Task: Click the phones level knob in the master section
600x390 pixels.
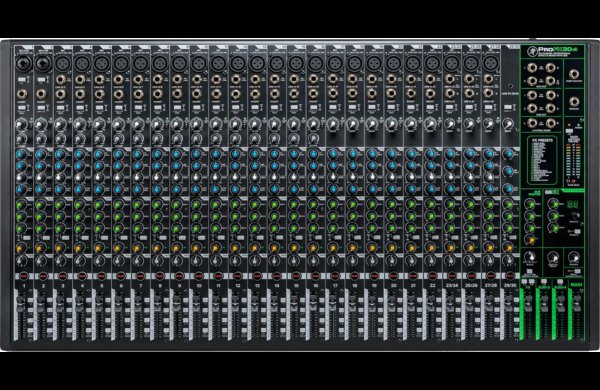Action: 573,257
